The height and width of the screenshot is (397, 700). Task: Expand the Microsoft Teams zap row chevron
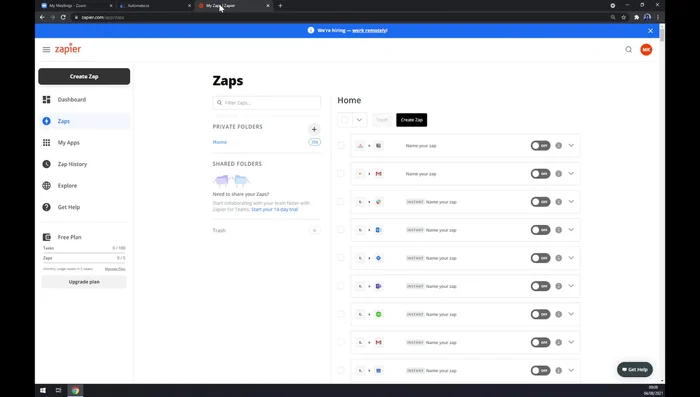coord(571,286)
